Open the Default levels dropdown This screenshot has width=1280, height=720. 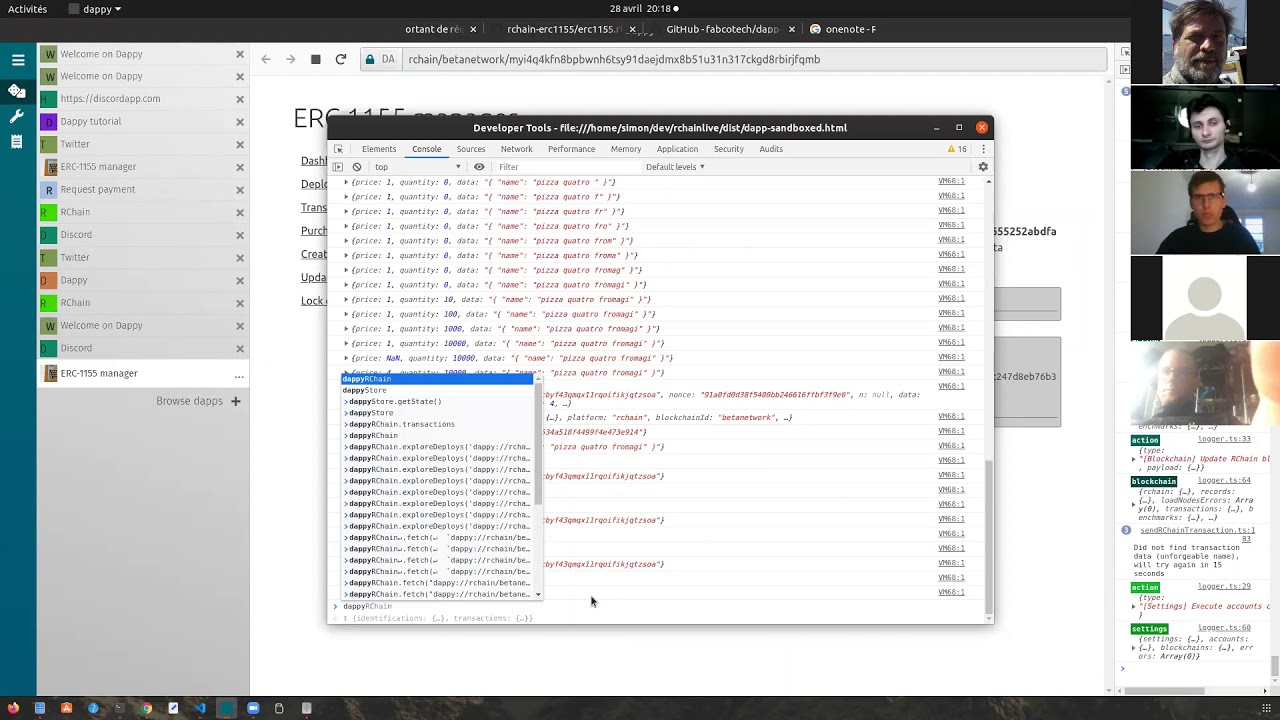tap(675, 167)
